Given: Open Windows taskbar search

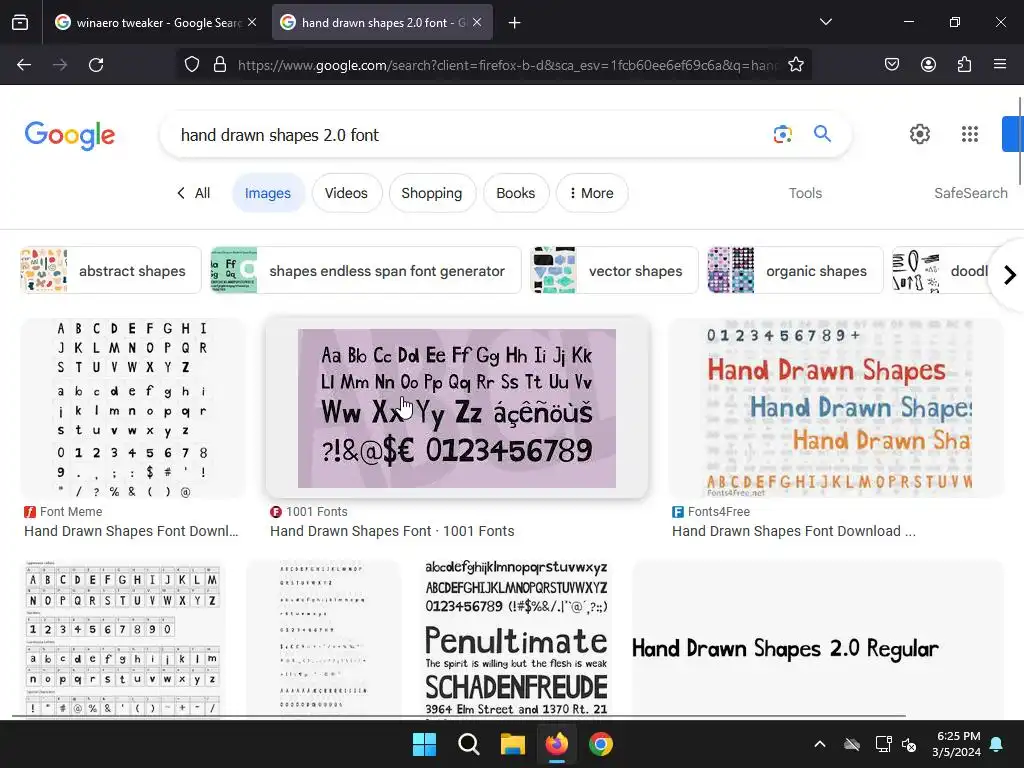Looking at the screenshot, I should tap(468, 744).
